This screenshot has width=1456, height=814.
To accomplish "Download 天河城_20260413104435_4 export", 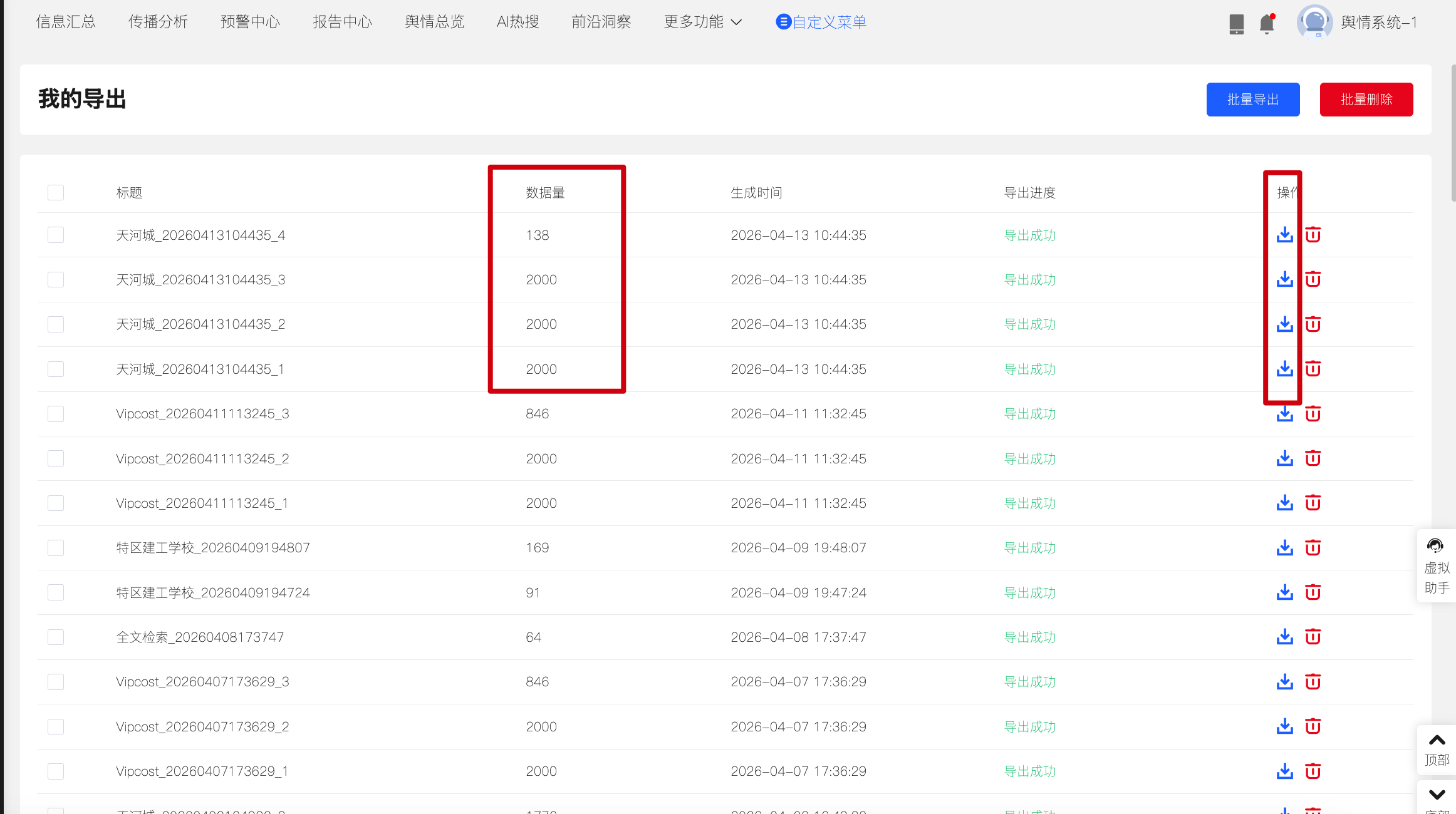I will [x=1284, y=235].
